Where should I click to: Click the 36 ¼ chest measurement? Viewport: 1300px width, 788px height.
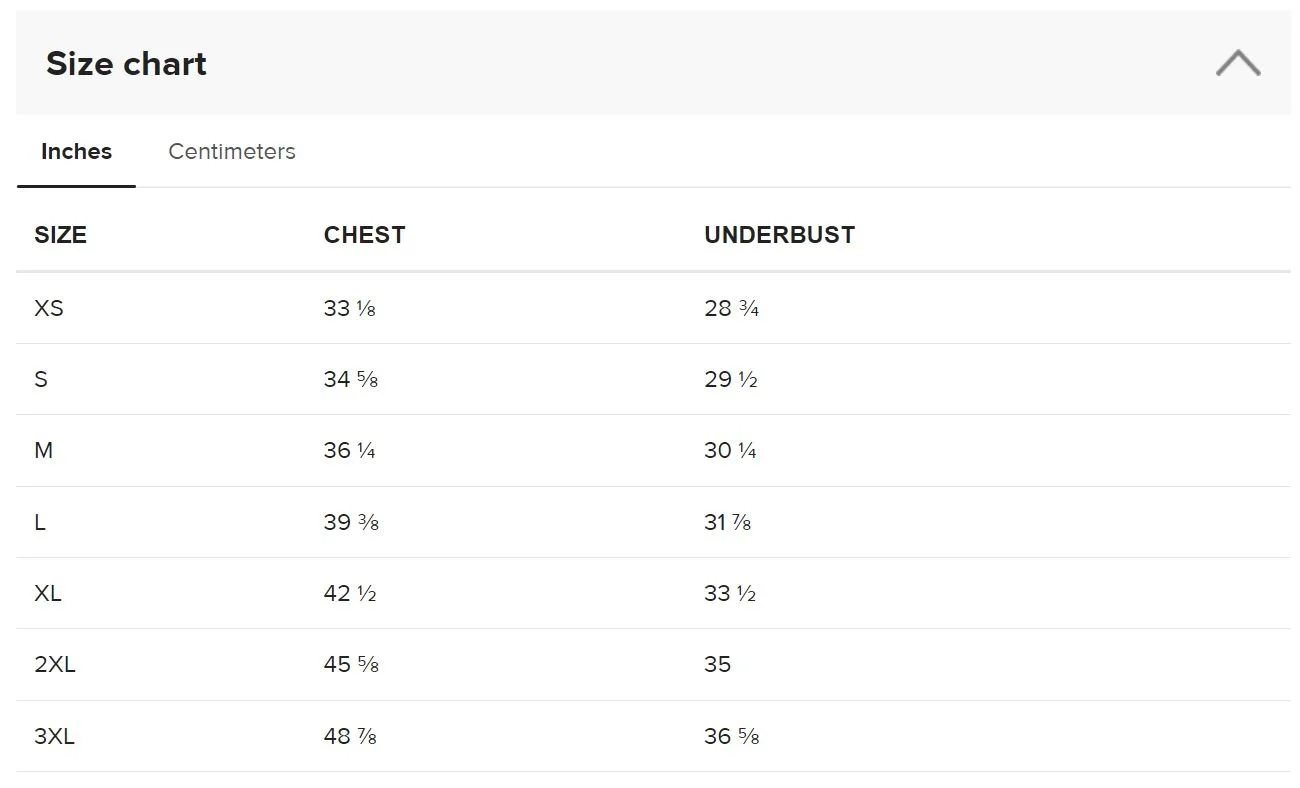[349, 450]
